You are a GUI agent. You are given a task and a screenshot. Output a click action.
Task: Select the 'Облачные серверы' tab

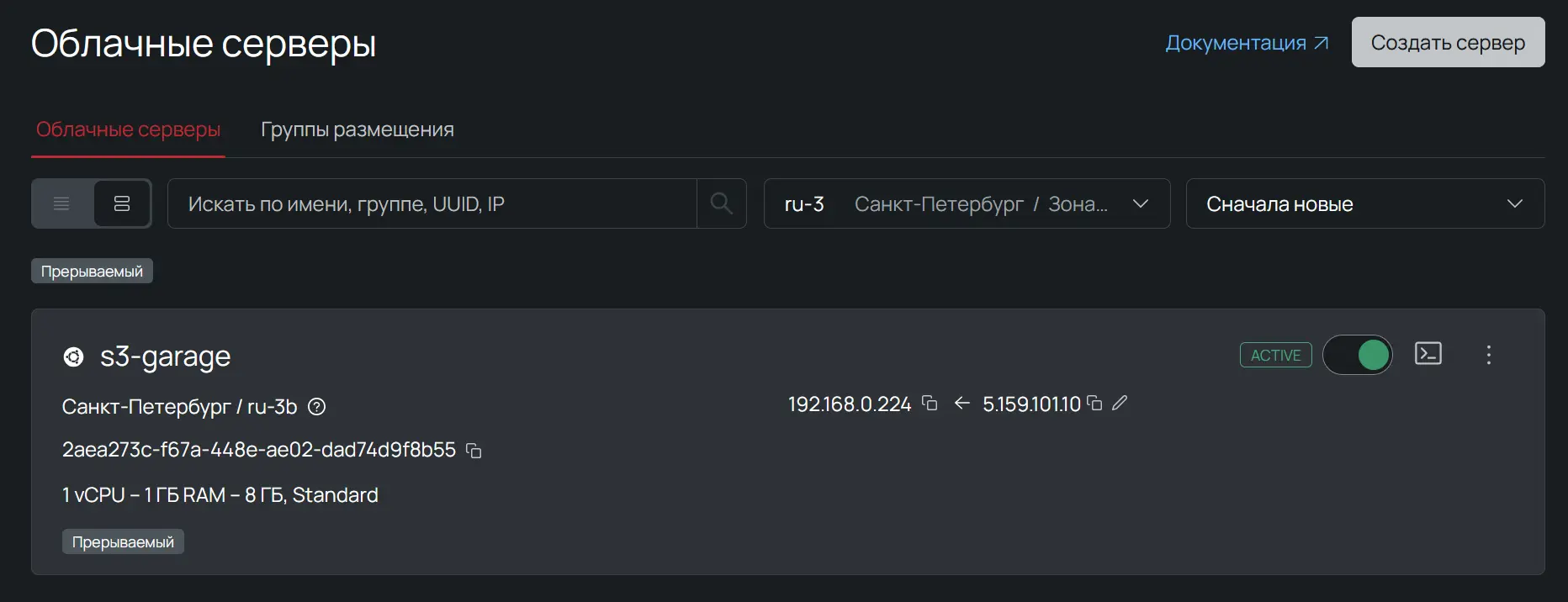128,129
